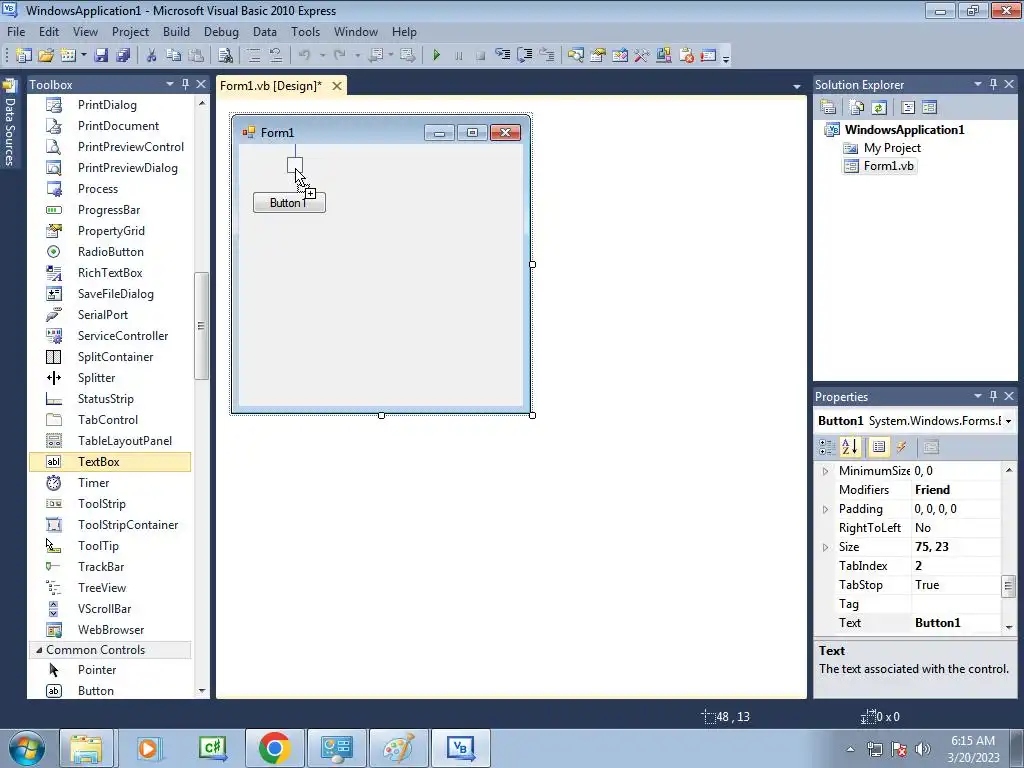
Task: Click the TabIndex value field
Action: 956,566
